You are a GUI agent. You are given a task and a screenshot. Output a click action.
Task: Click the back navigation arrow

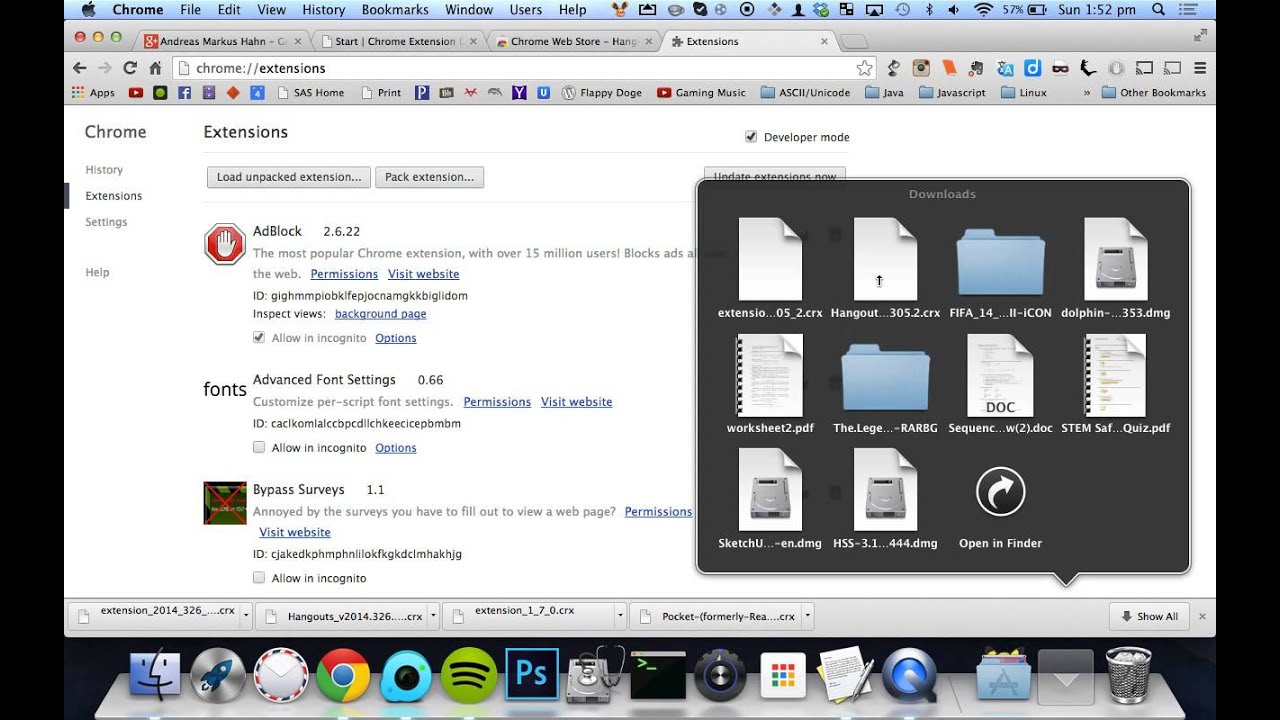pyautogui.click(x=80, y=68)
